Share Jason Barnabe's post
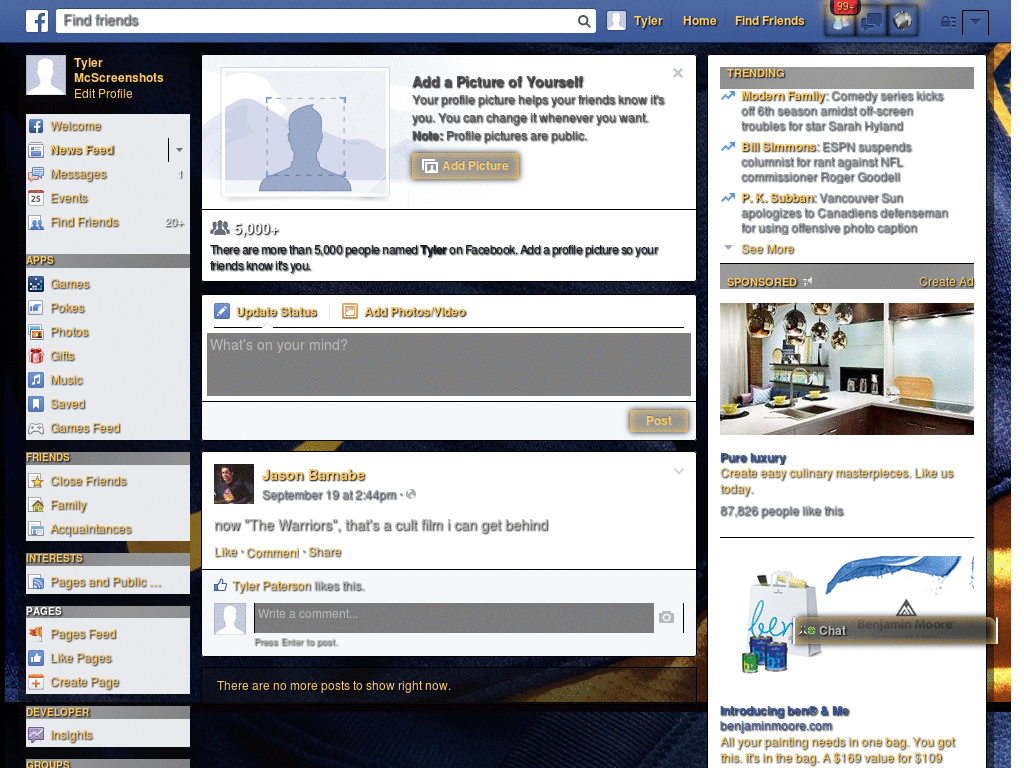The width and height of the screenshot is (1024, 768). 325,553
